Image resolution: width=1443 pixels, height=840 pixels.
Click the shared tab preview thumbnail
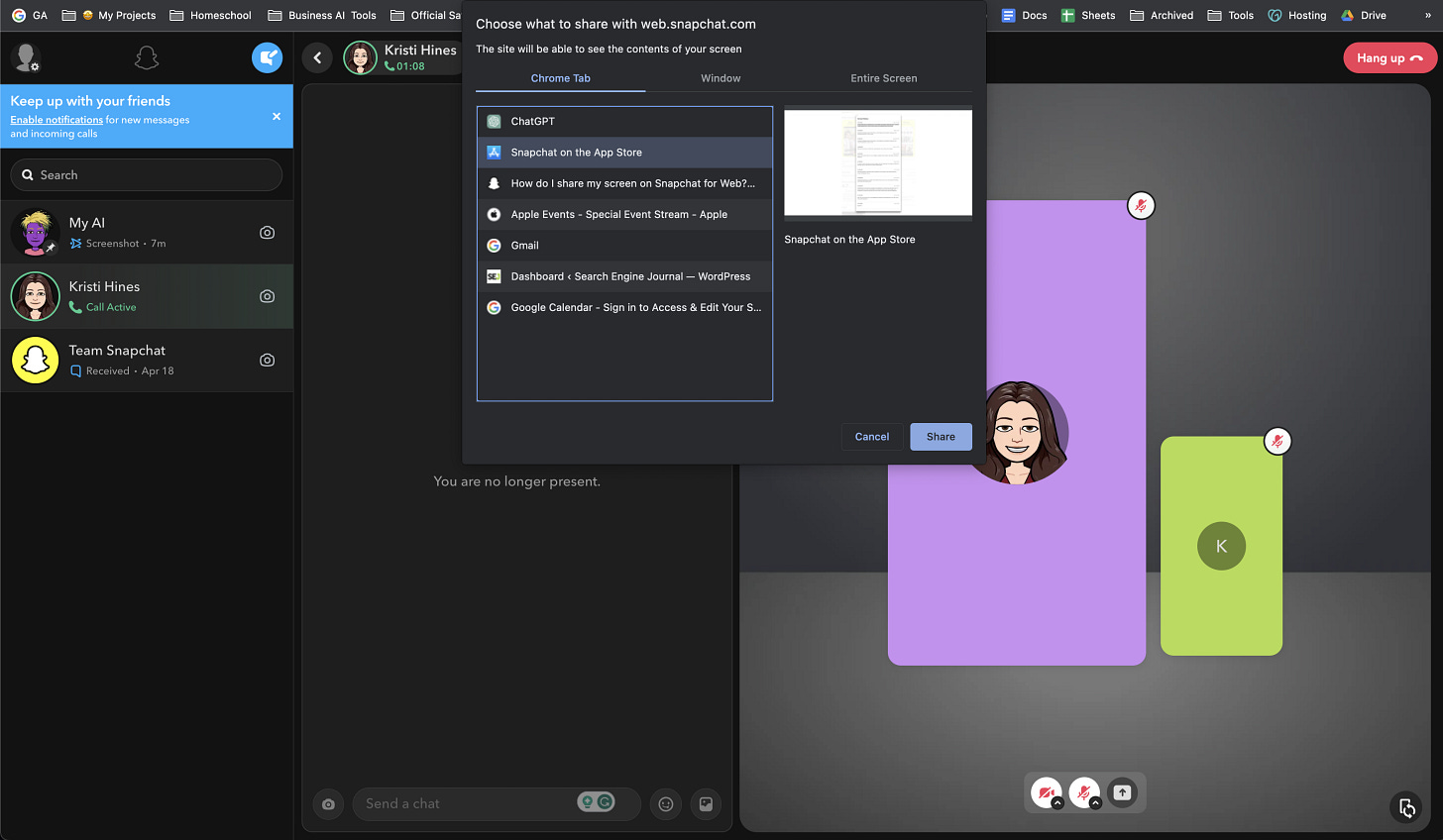coord(878,162)
